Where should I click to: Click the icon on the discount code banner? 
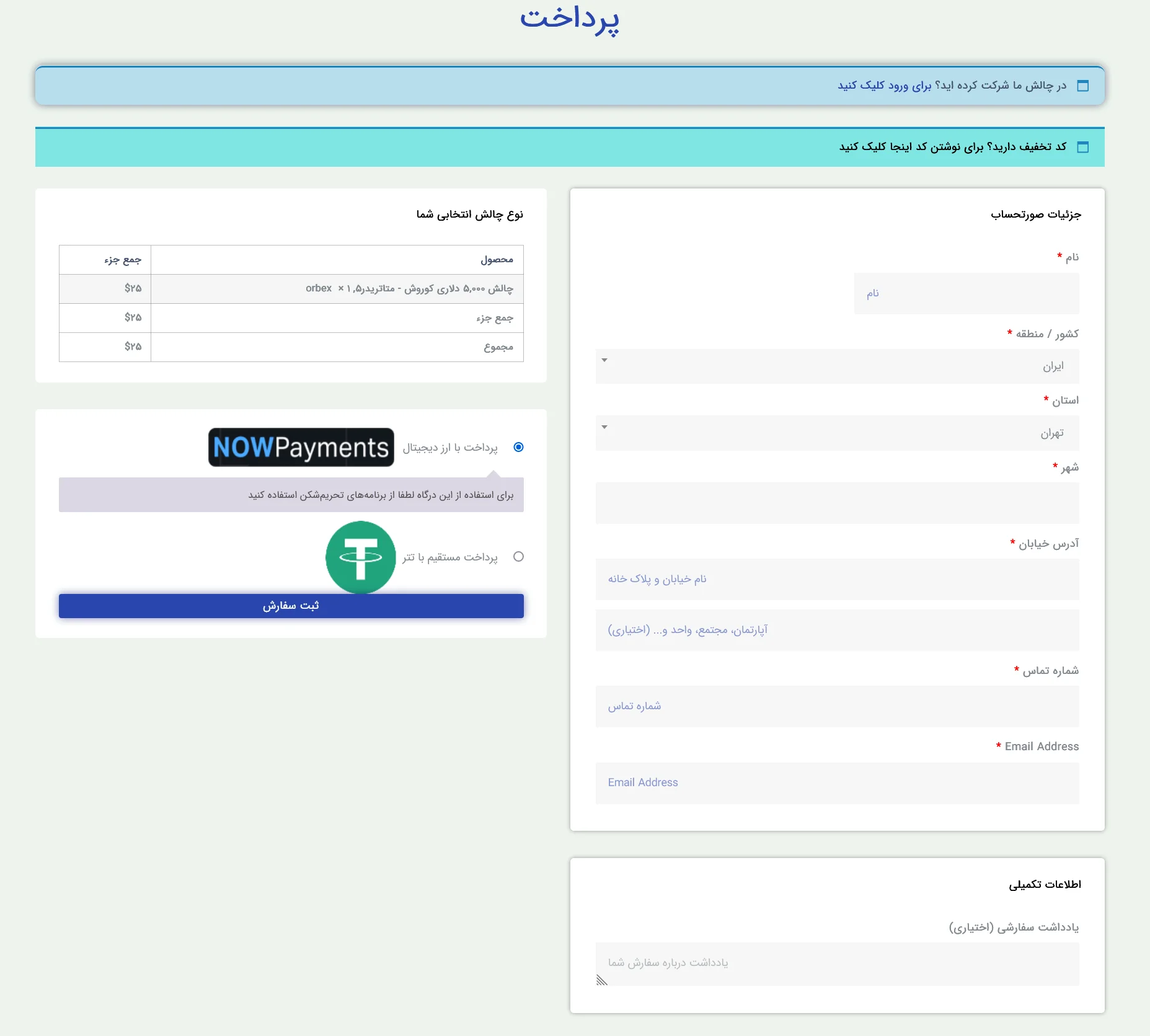point(1084,147)
